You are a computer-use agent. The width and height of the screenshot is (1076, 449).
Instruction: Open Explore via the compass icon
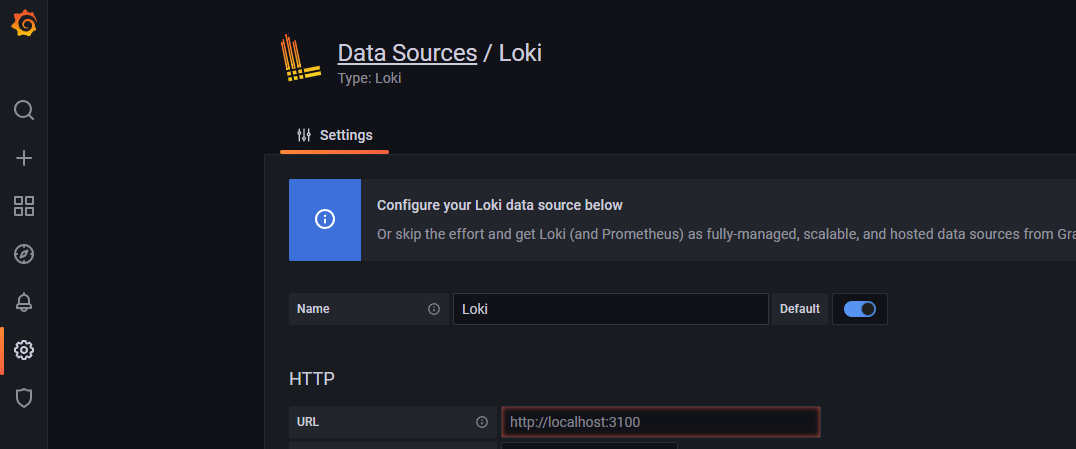(x=24, y=254)
